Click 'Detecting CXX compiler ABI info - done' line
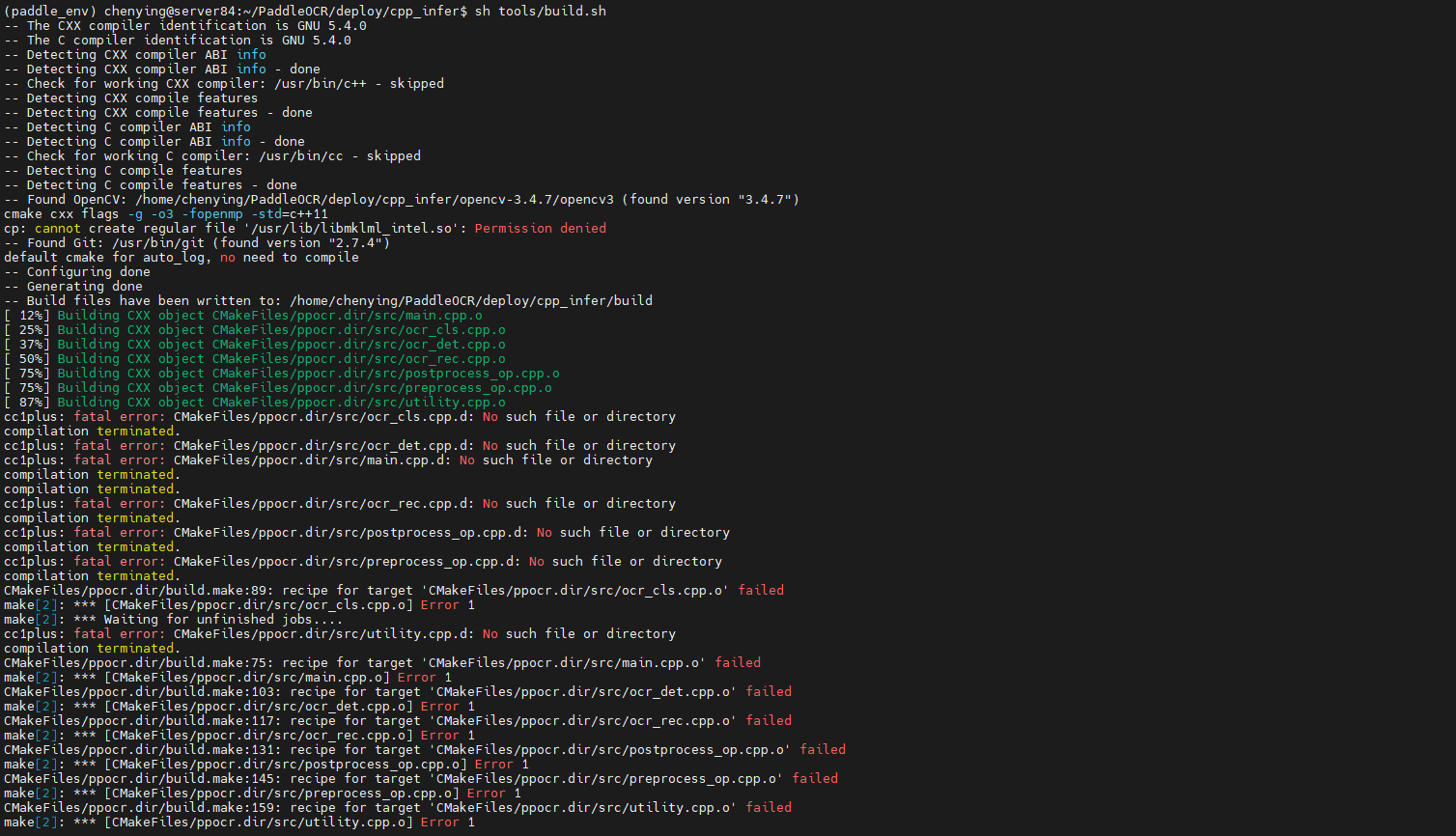The width and height of the screenshot is (1456, 836). pos(162,69)
